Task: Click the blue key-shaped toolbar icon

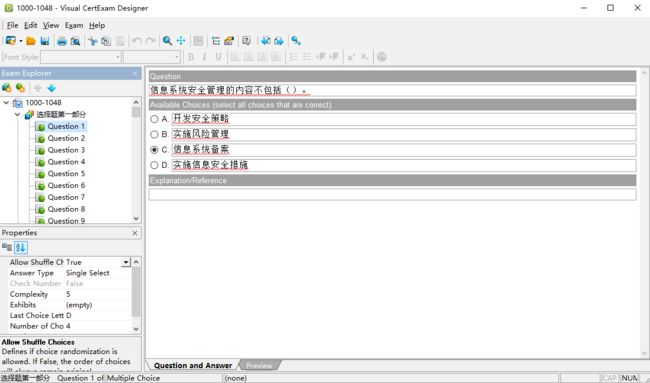Action: click(296, 41)
